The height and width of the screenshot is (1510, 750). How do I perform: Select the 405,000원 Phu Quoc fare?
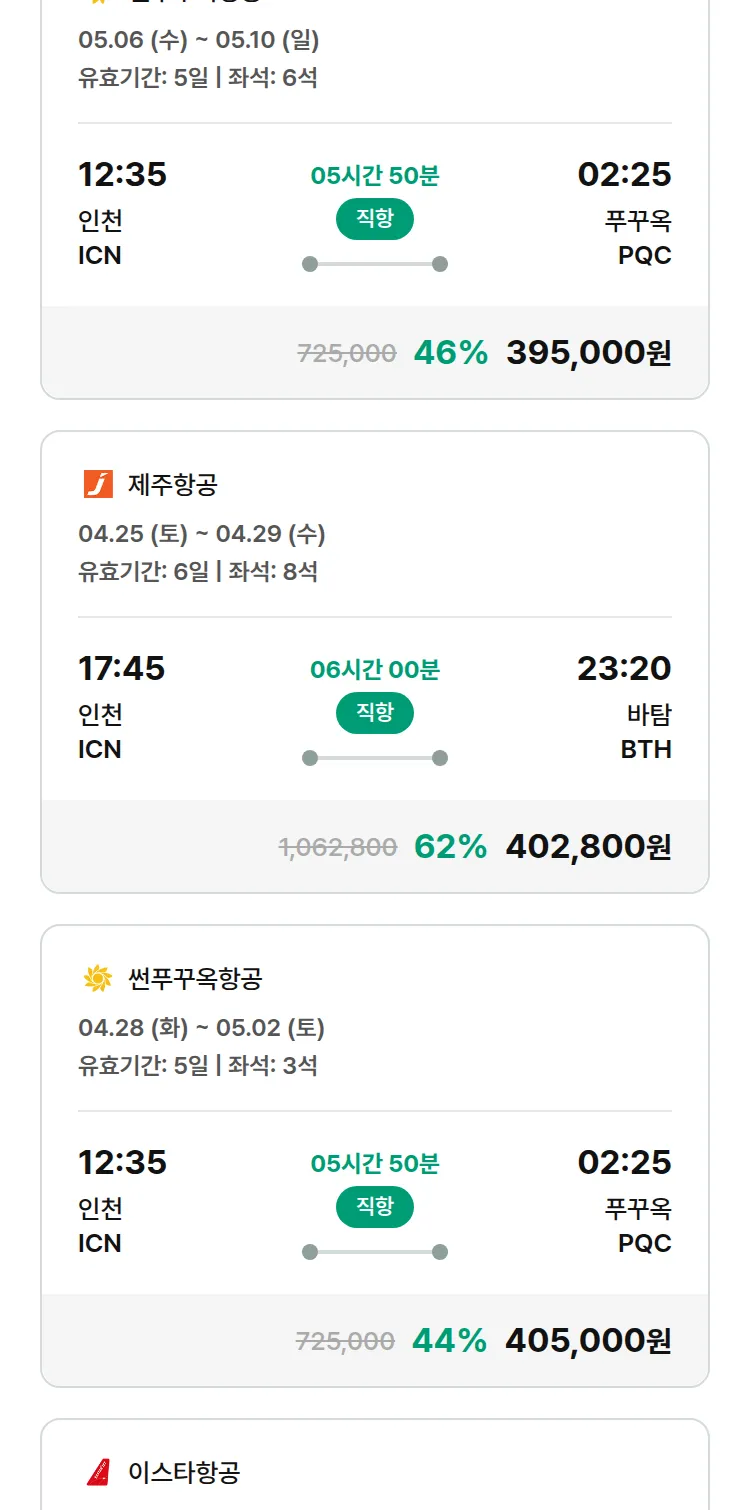tap(588, 1341)
